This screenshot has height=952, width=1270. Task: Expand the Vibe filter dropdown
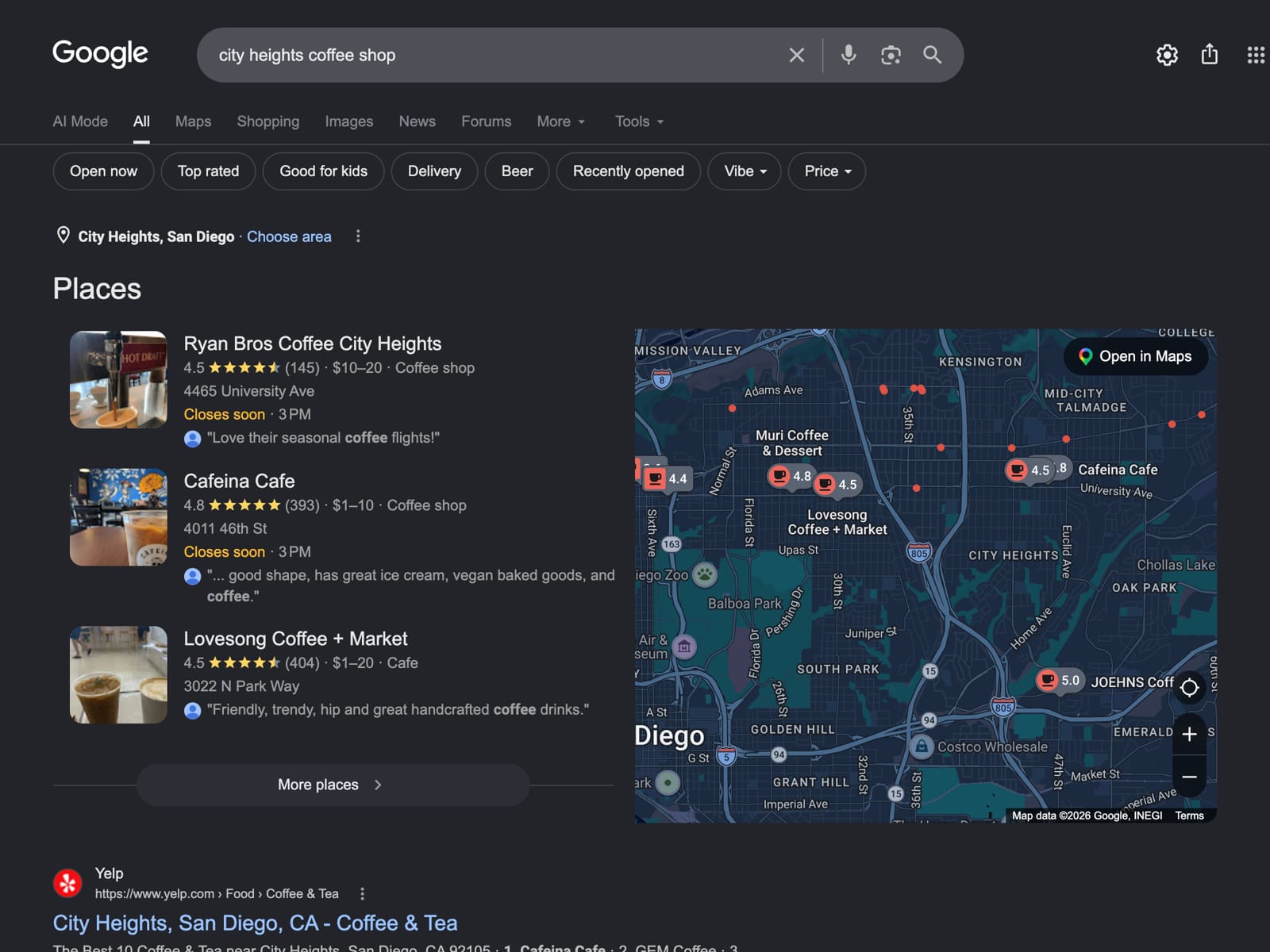pos(745,171)
